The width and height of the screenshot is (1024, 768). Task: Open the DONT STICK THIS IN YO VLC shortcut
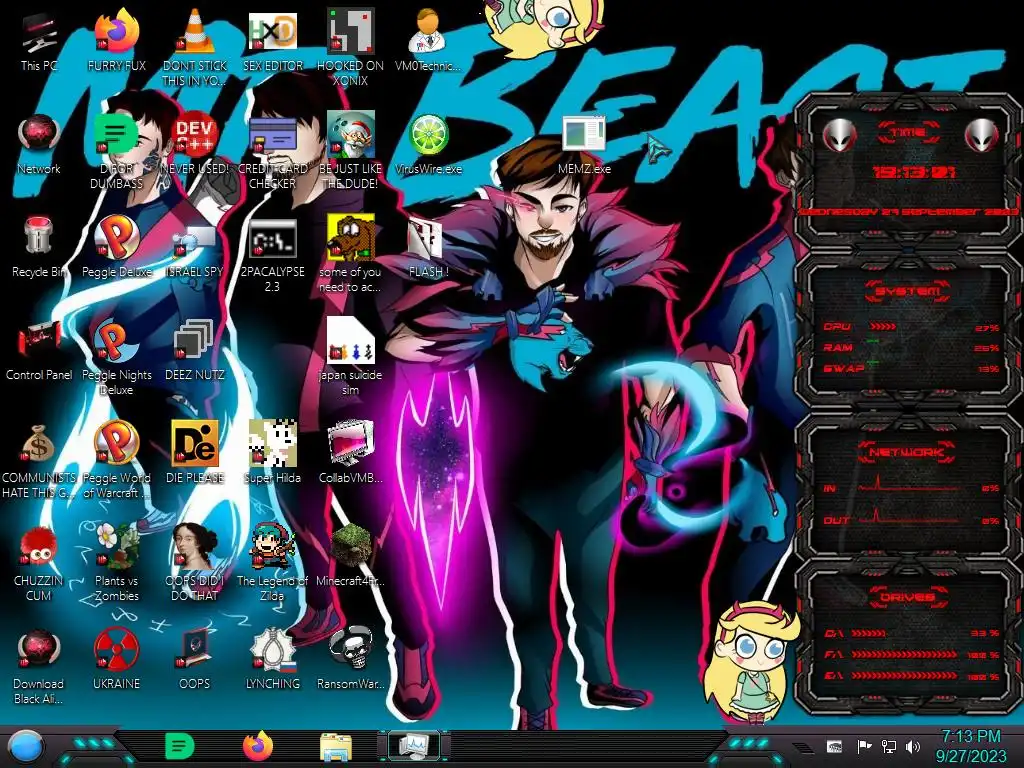(x=195, y=47)
